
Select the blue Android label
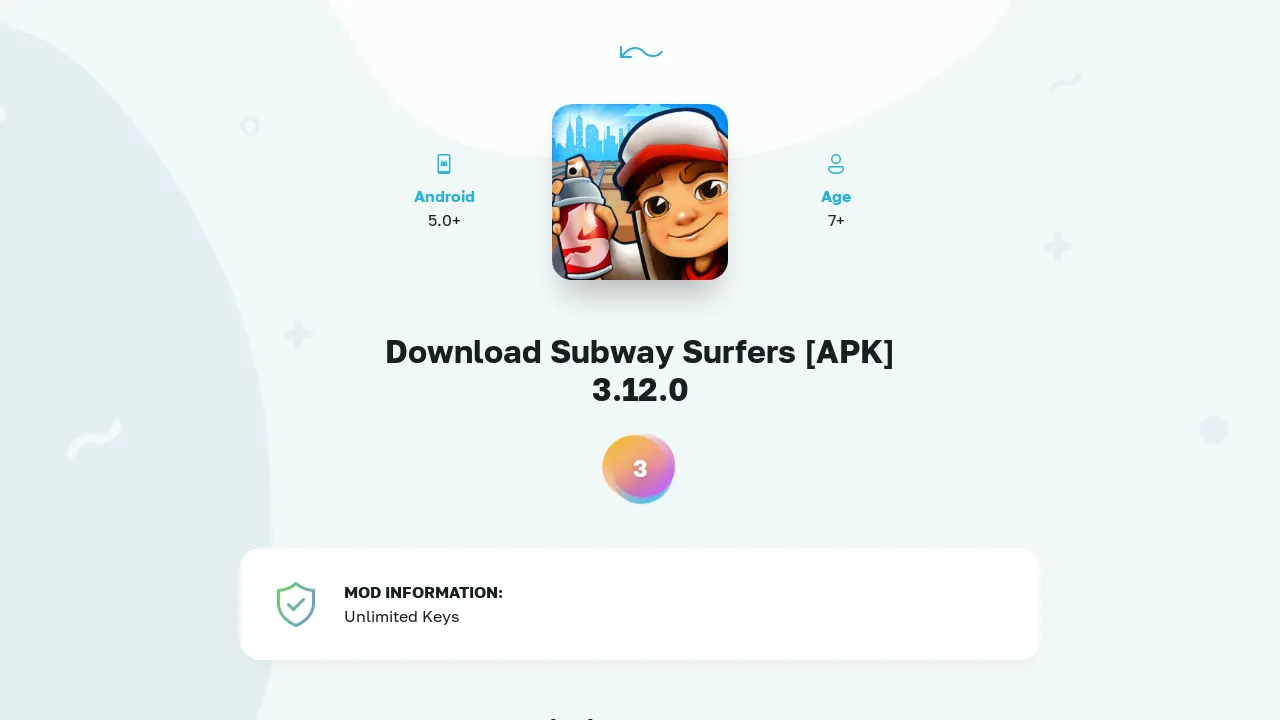click(x=444, y=197)
